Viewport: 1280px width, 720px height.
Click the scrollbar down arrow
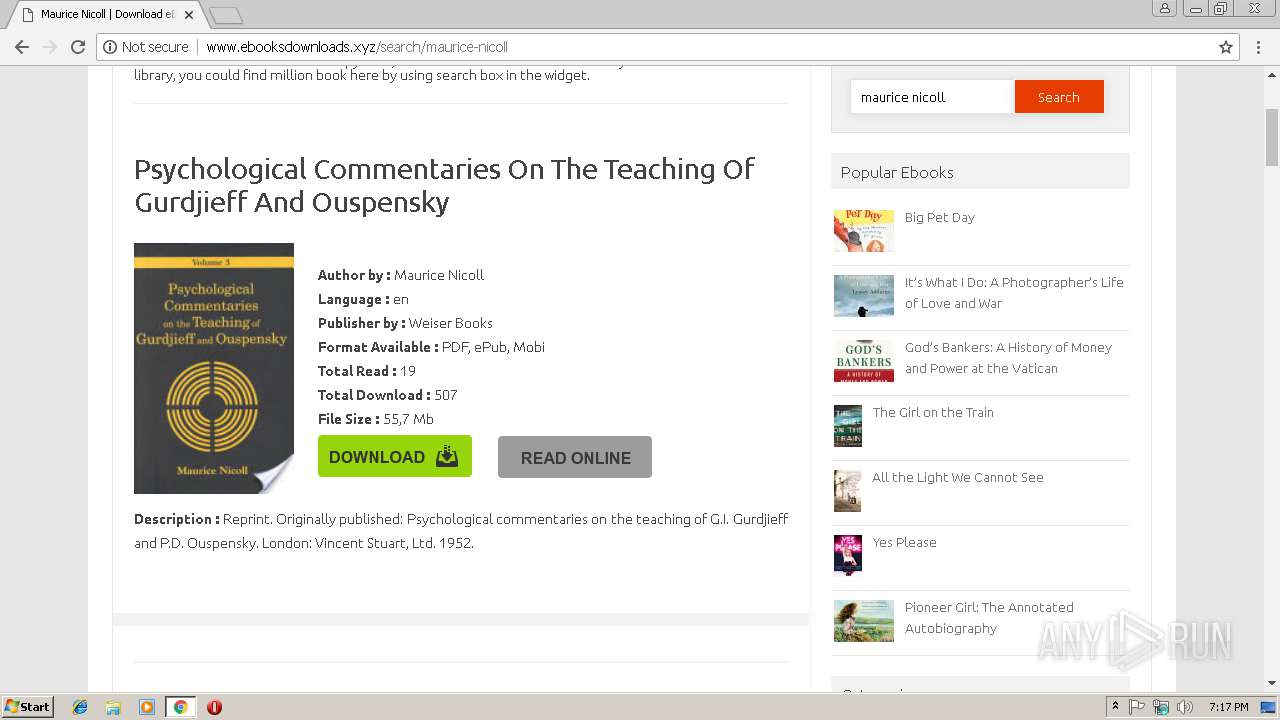[x=1272, y=683]
